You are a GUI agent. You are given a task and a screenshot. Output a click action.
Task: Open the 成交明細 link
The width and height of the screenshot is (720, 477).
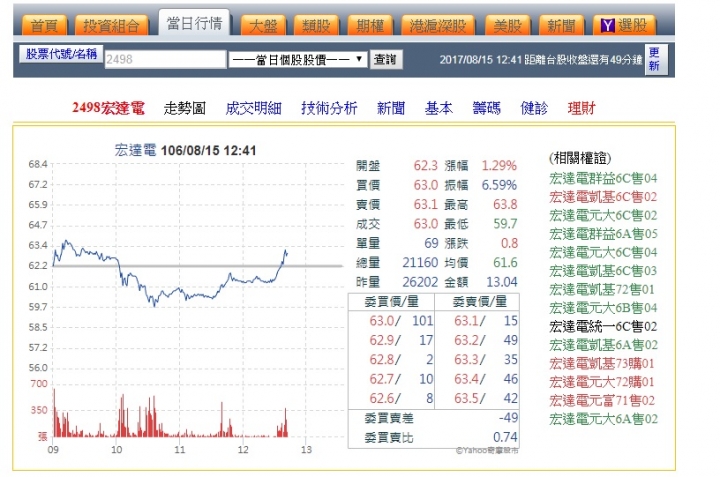tap(253, 108)
